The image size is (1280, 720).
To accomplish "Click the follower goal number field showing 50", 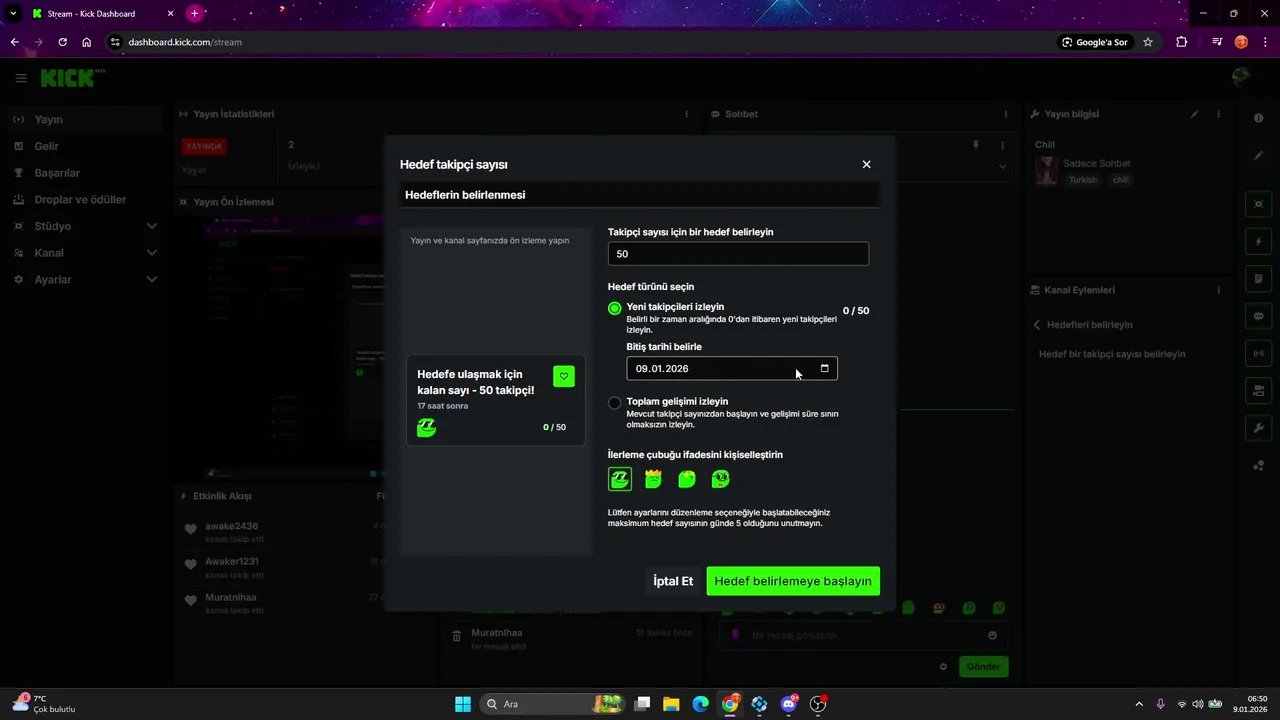I will (x=738, y=254).
